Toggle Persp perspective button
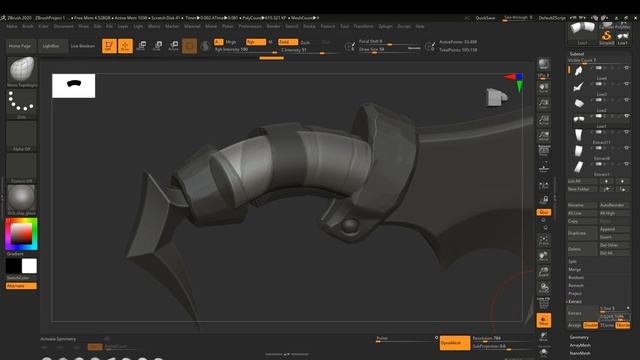Image resolution: width=640 pixels, height=360 pixels. (x=544, y=151)
